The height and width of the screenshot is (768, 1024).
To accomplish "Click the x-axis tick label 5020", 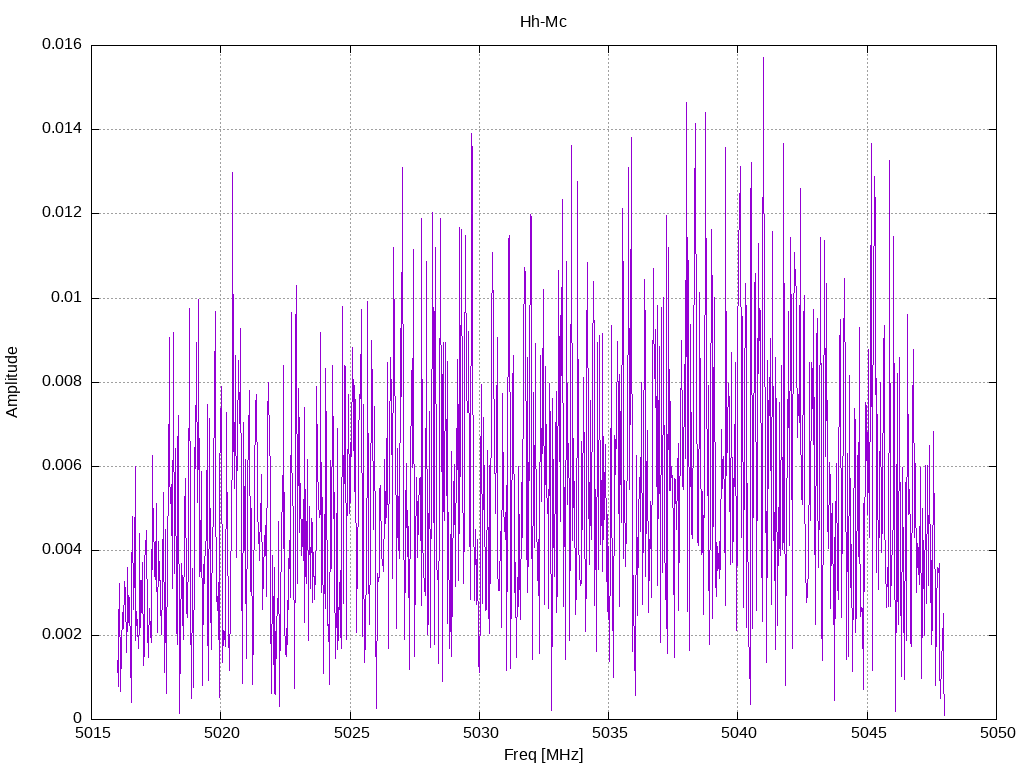I will (221, 733).
